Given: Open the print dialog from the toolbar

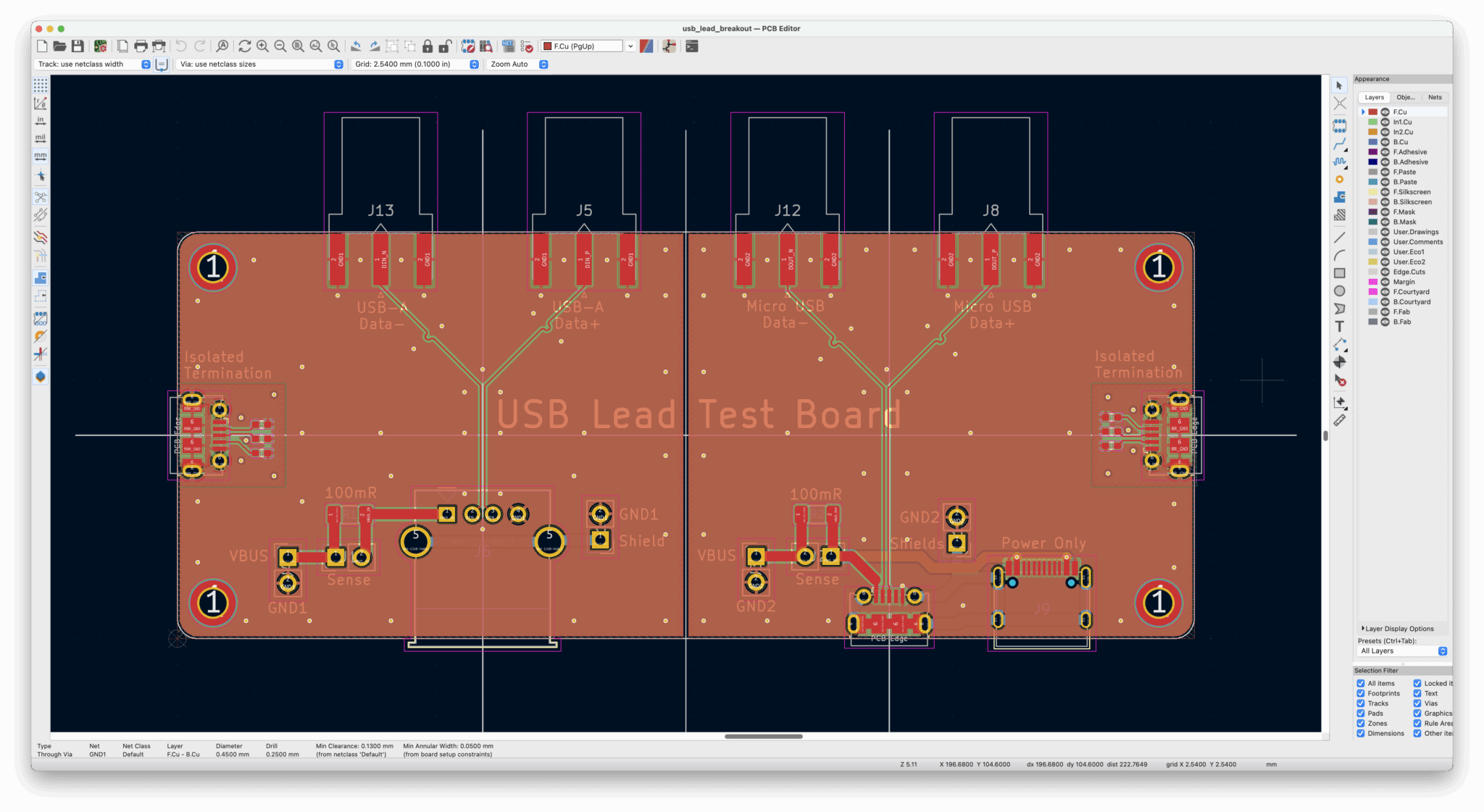Looking at the screenshot, I should click(x=141, y=46).
